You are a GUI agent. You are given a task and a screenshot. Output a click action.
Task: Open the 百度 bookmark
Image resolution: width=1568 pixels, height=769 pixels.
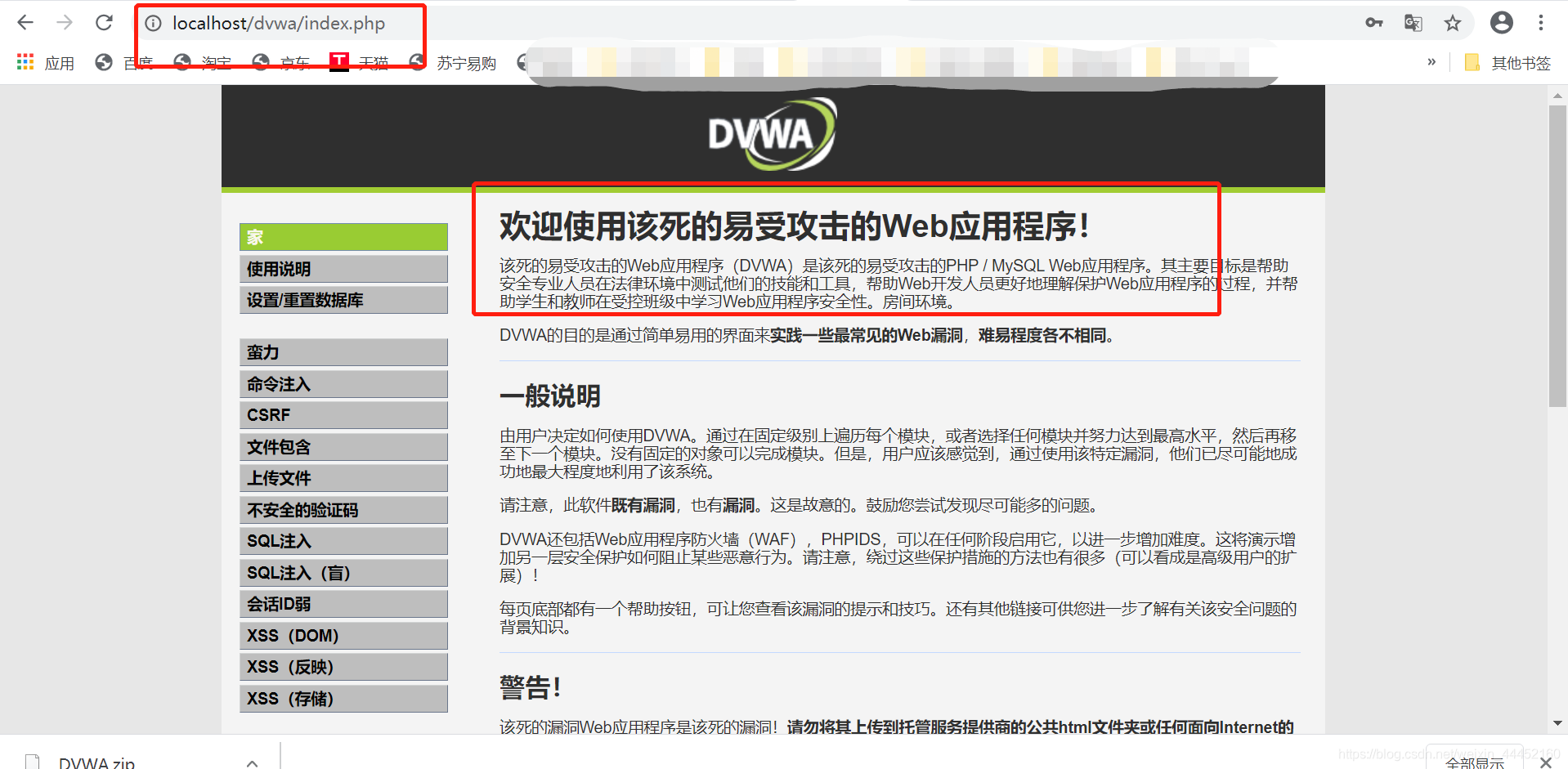tap(124, 63)
